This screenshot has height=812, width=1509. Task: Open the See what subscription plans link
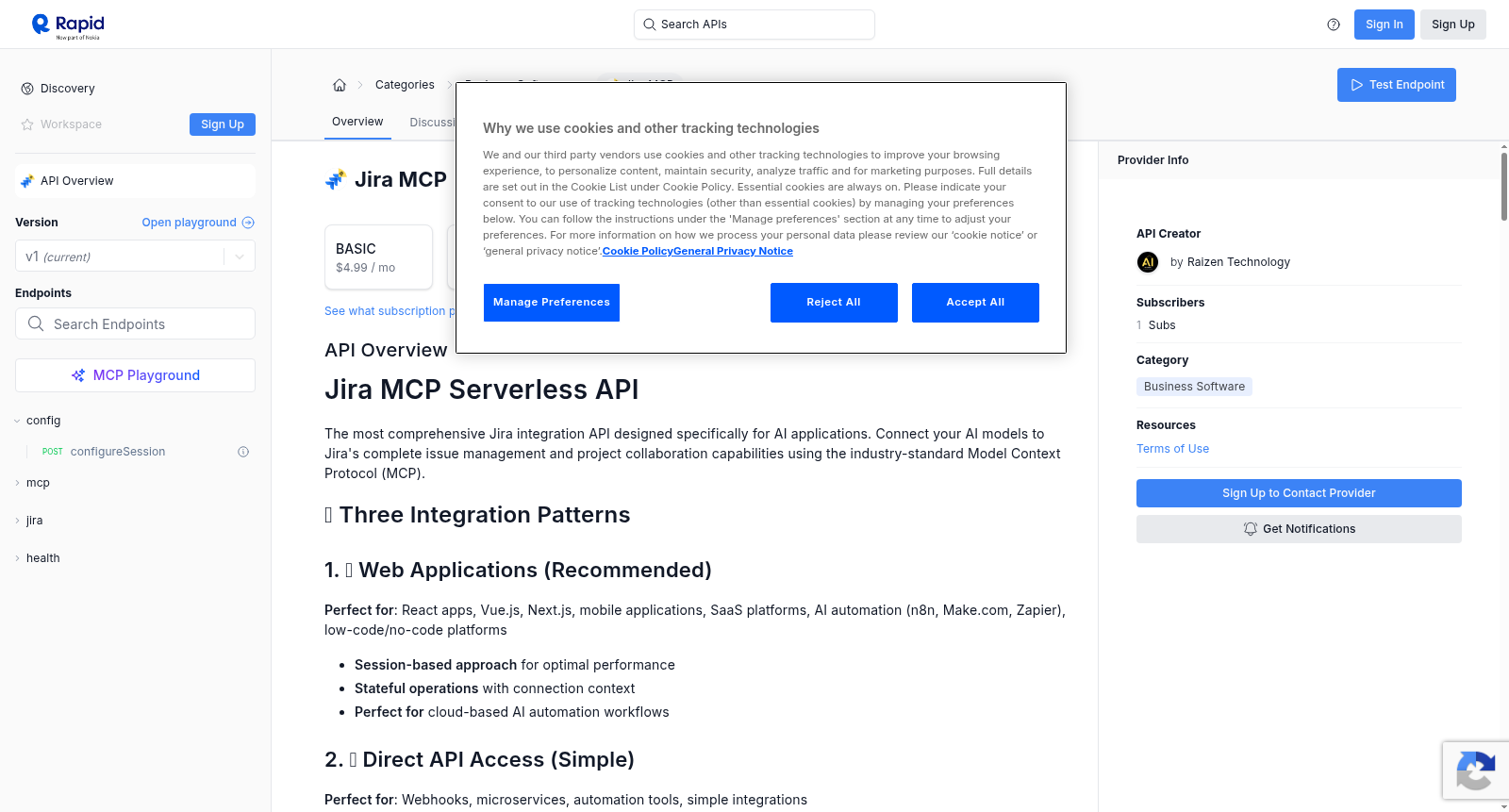tap(390, 311)
